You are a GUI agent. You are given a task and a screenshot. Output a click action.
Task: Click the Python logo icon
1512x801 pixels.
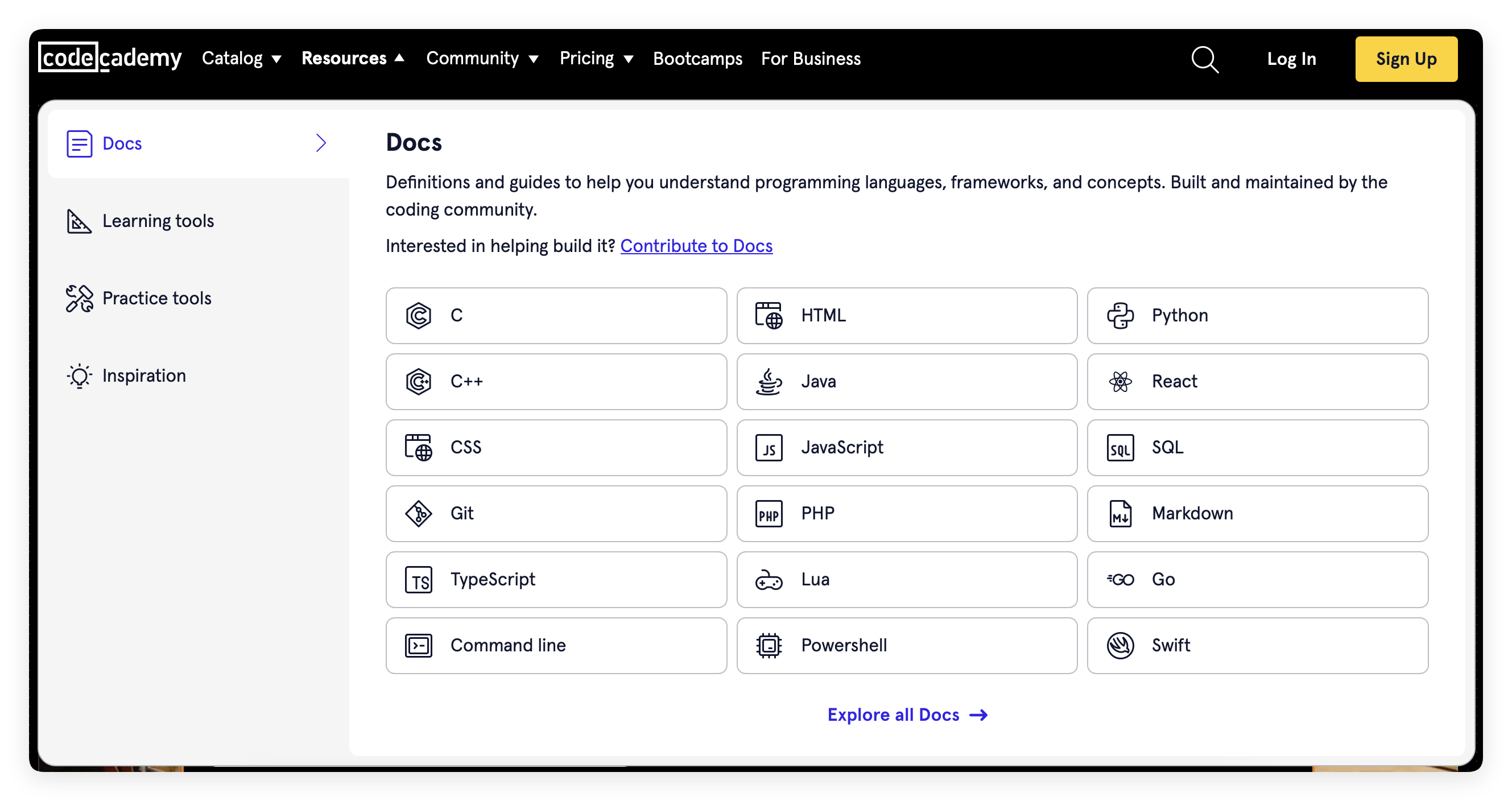click(x=1120, y=316)
